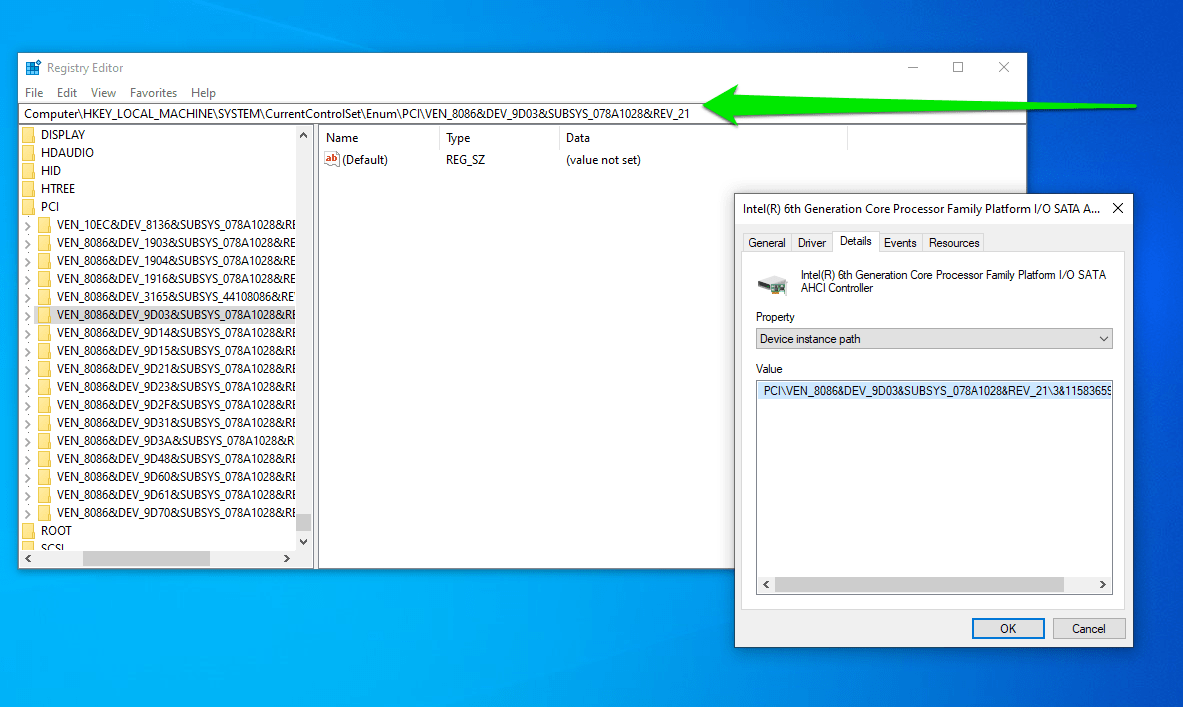The width and height of the screenshot is (1183, 707).
Task: Select the PCI key folder
Action: [x=50, y=207]
